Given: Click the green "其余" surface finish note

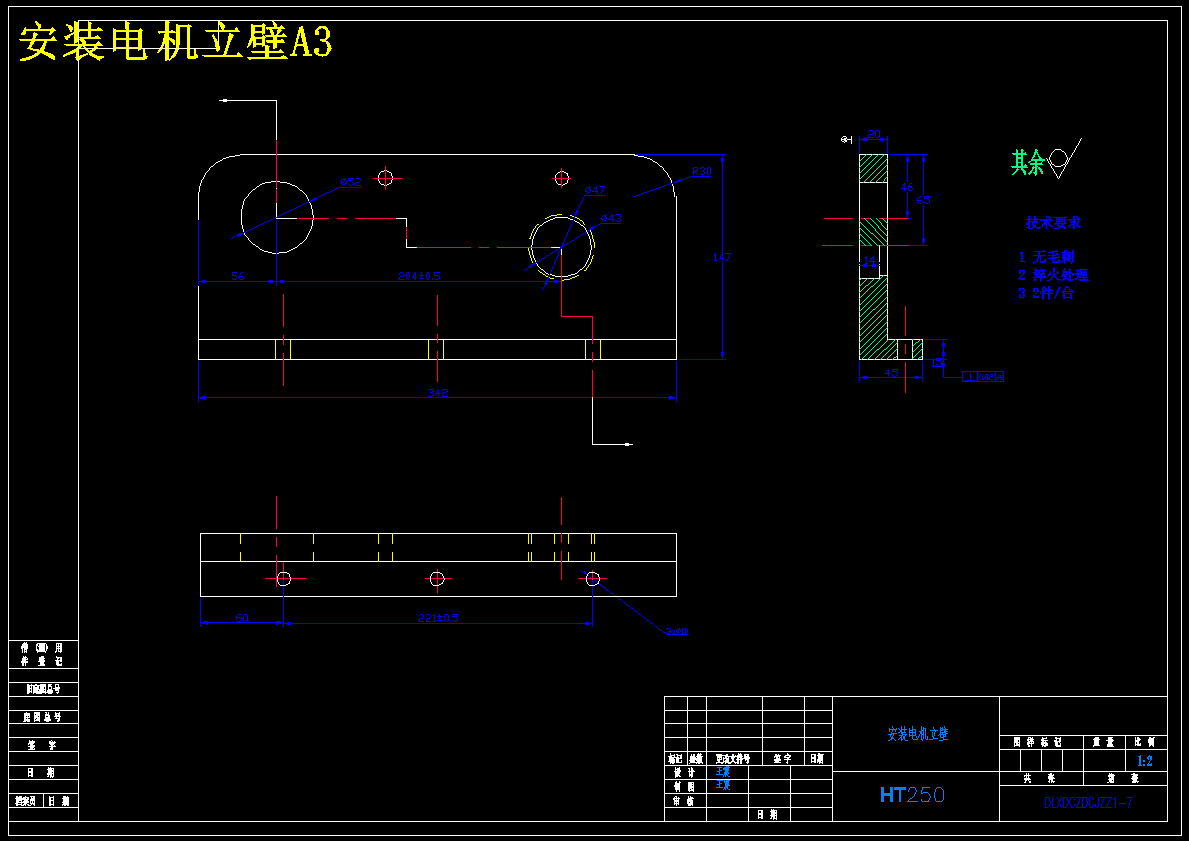Looking at the screenshot, I should tap(1027, 162).
